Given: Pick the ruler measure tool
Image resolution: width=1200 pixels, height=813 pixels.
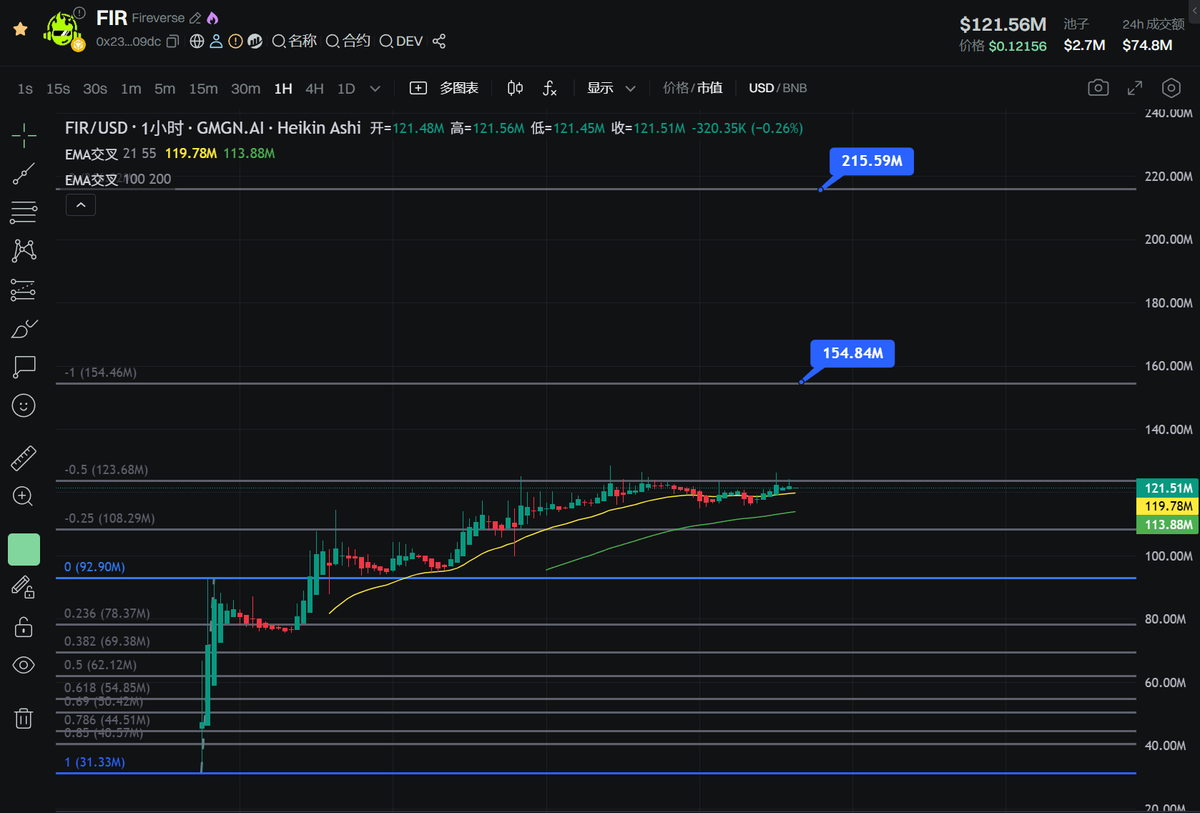Looking at the screenshot, I should (x=24, y=459).
